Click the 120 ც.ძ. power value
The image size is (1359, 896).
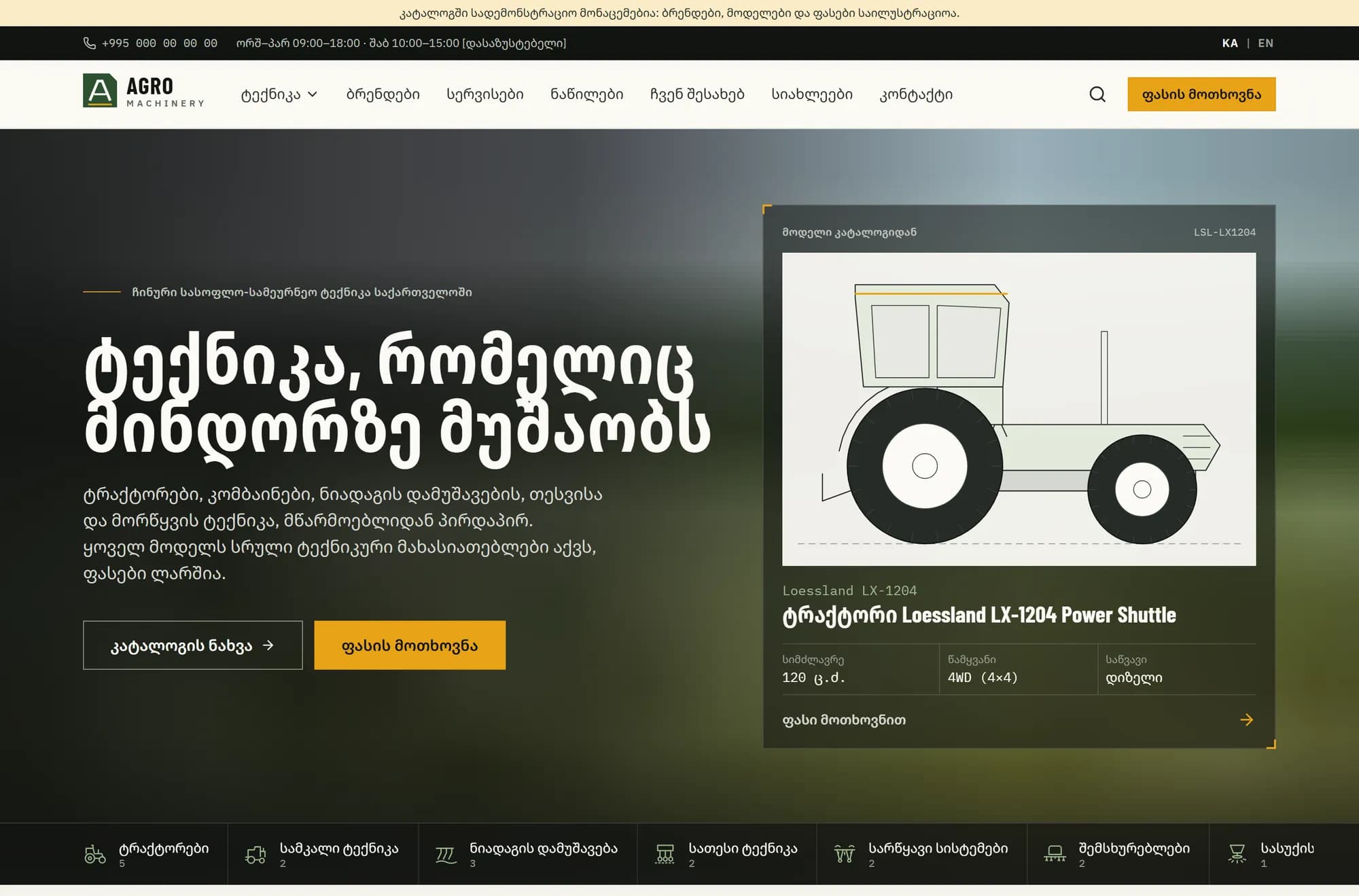814,677
